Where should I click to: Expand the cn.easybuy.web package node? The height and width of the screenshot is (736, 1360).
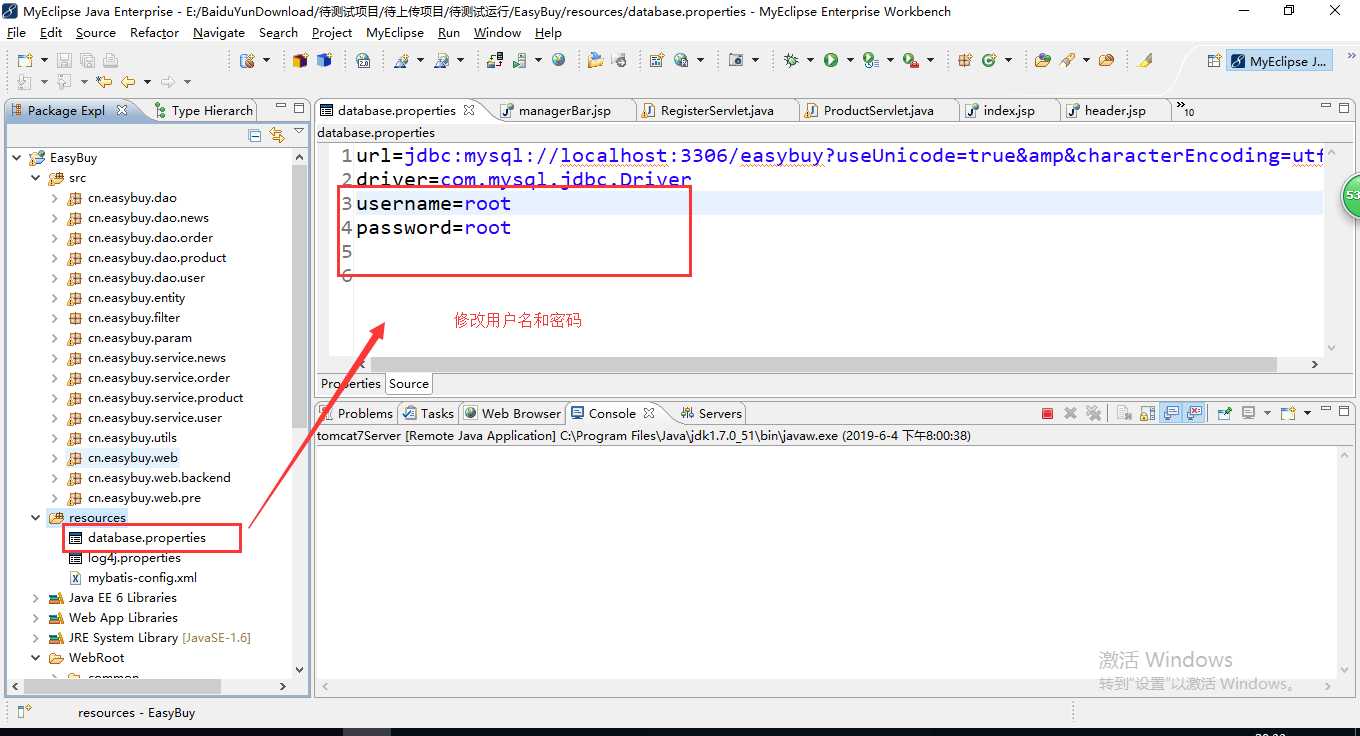(55, 458)
